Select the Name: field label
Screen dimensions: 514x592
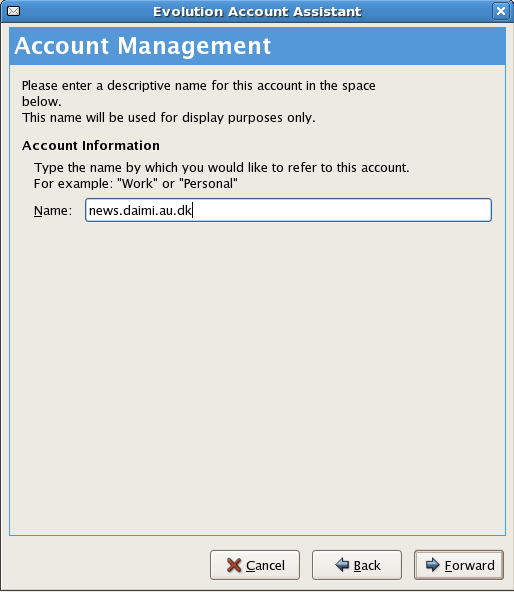coord(53,211)
